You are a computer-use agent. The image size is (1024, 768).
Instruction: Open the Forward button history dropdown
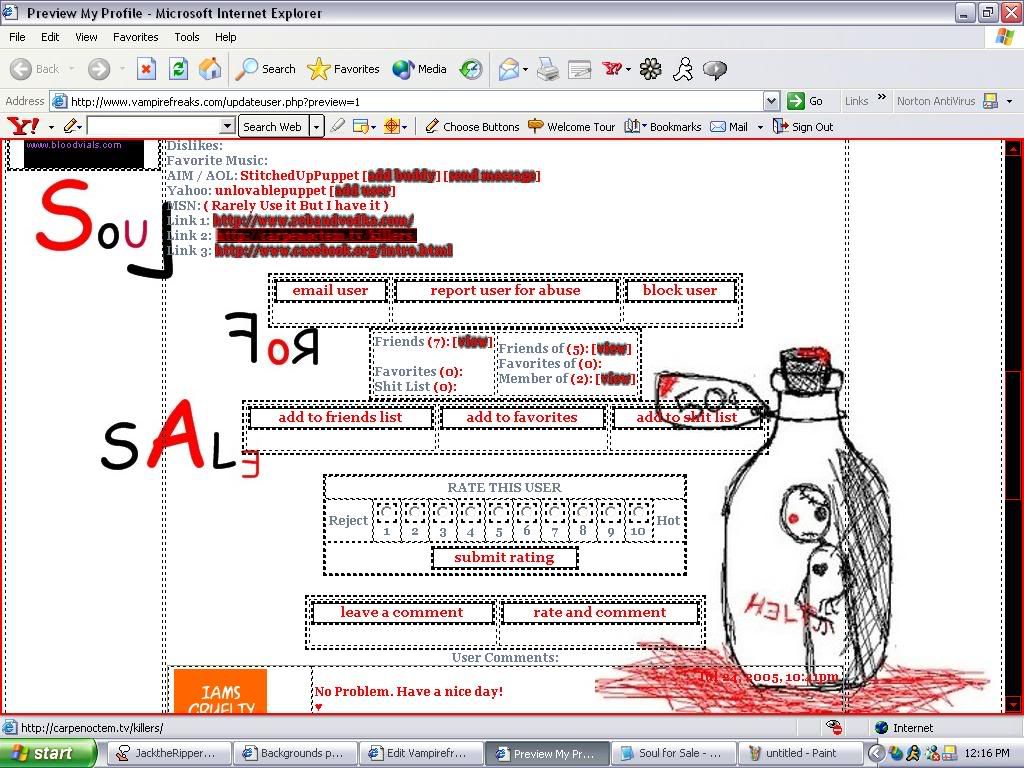coord(122,69)
